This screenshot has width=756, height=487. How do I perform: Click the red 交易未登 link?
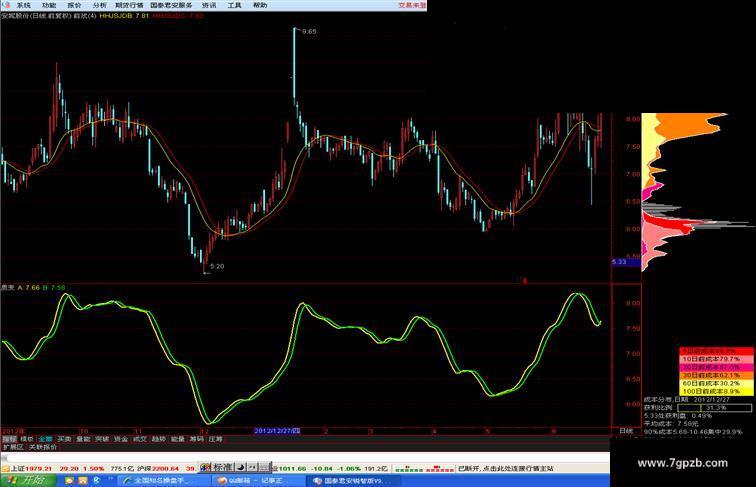pos(412,5)
